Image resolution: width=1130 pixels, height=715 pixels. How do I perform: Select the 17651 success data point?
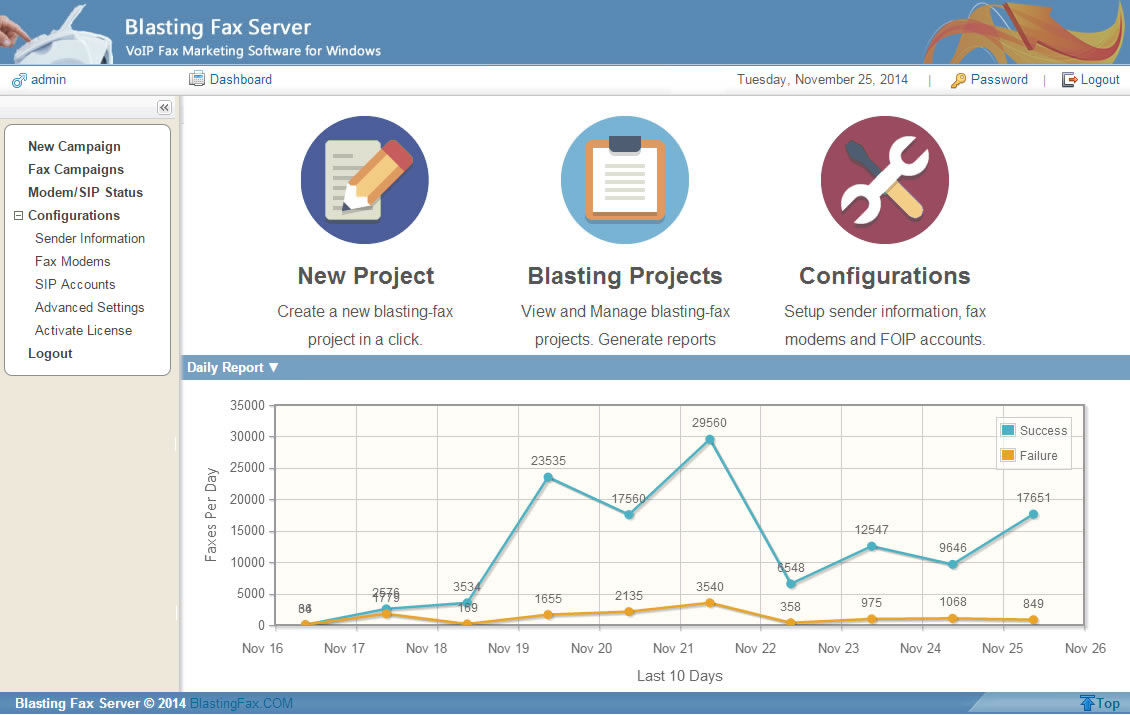(x=1033, y=515)
